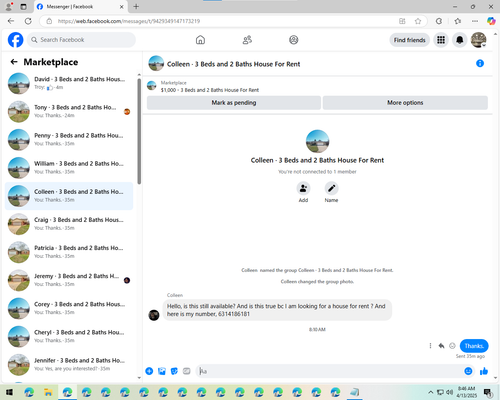Open tab actions menu icon

coord(23,7)
